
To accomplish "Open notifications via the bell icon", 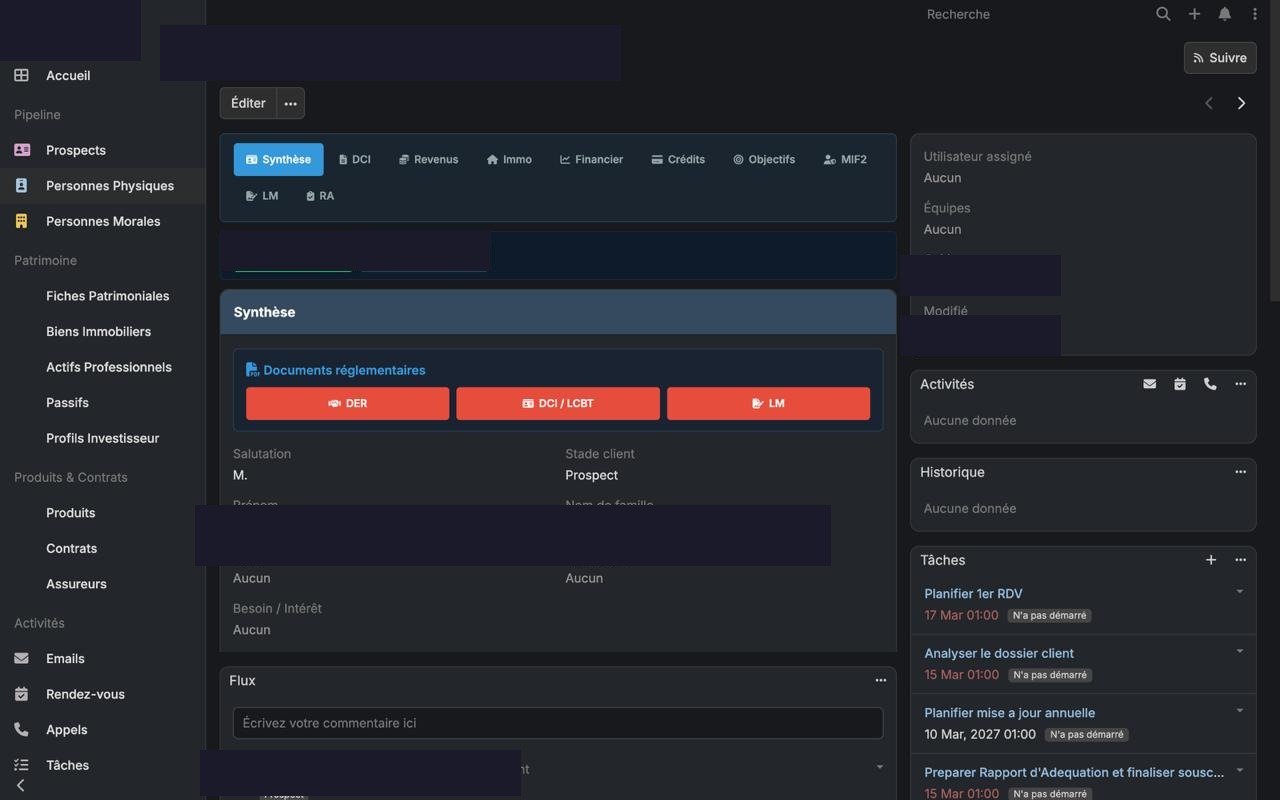I will (x=1224, y=13).
